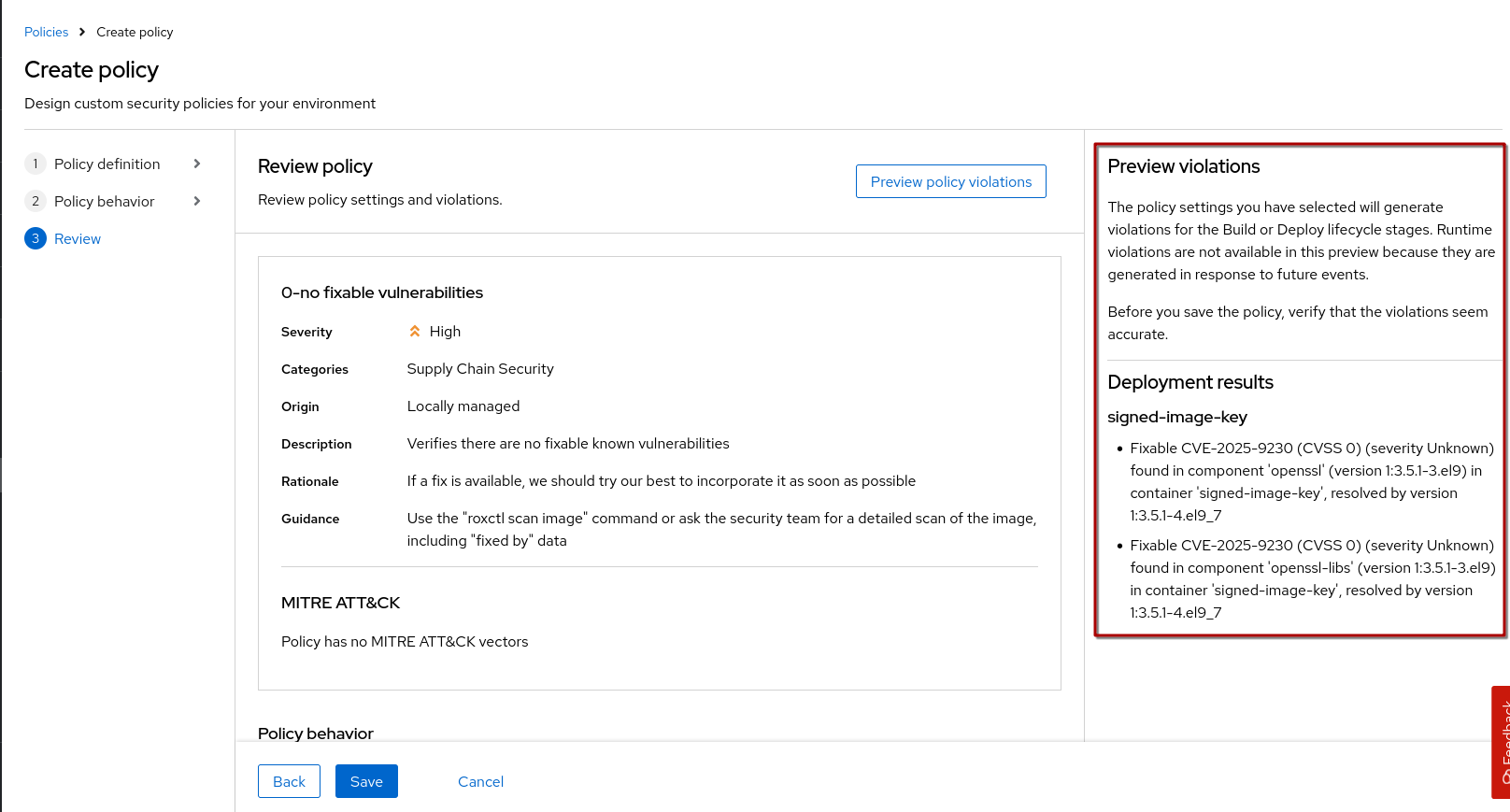
Task: Click the Create policy breadcrumb item
Action: click(x=135, y=32)
